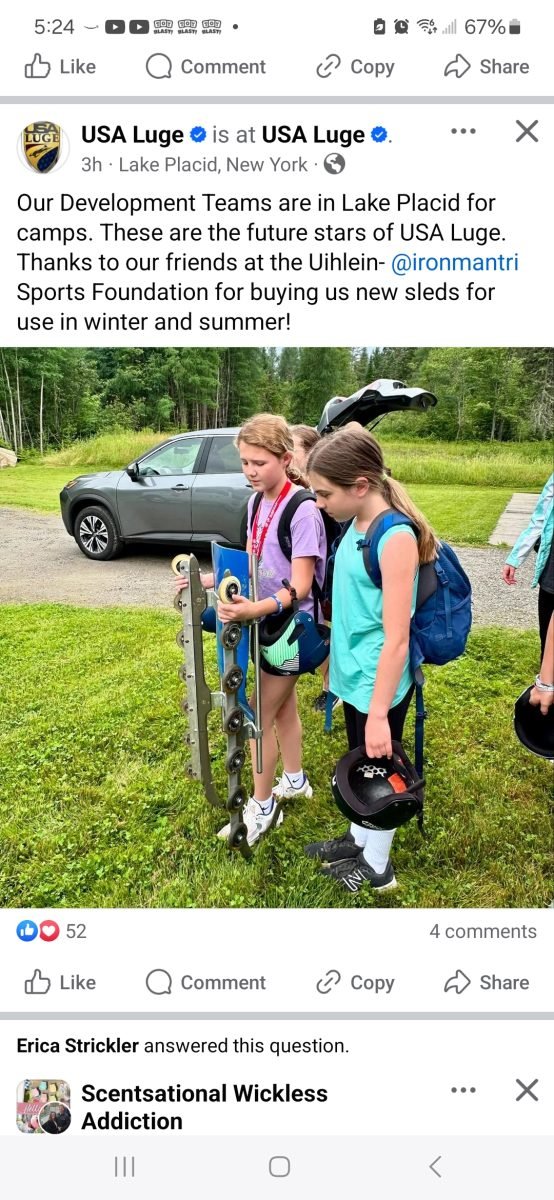Open three-dot menu on Scentsational Wickless post

pos(463,1090)
